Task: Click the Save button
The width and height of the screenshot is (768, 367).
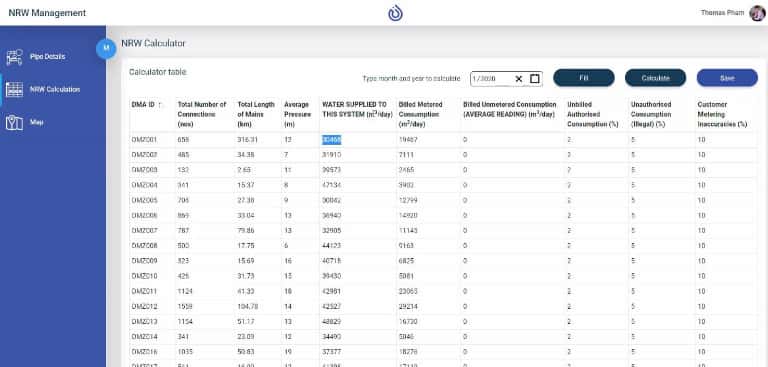Action: coord(727,78)
